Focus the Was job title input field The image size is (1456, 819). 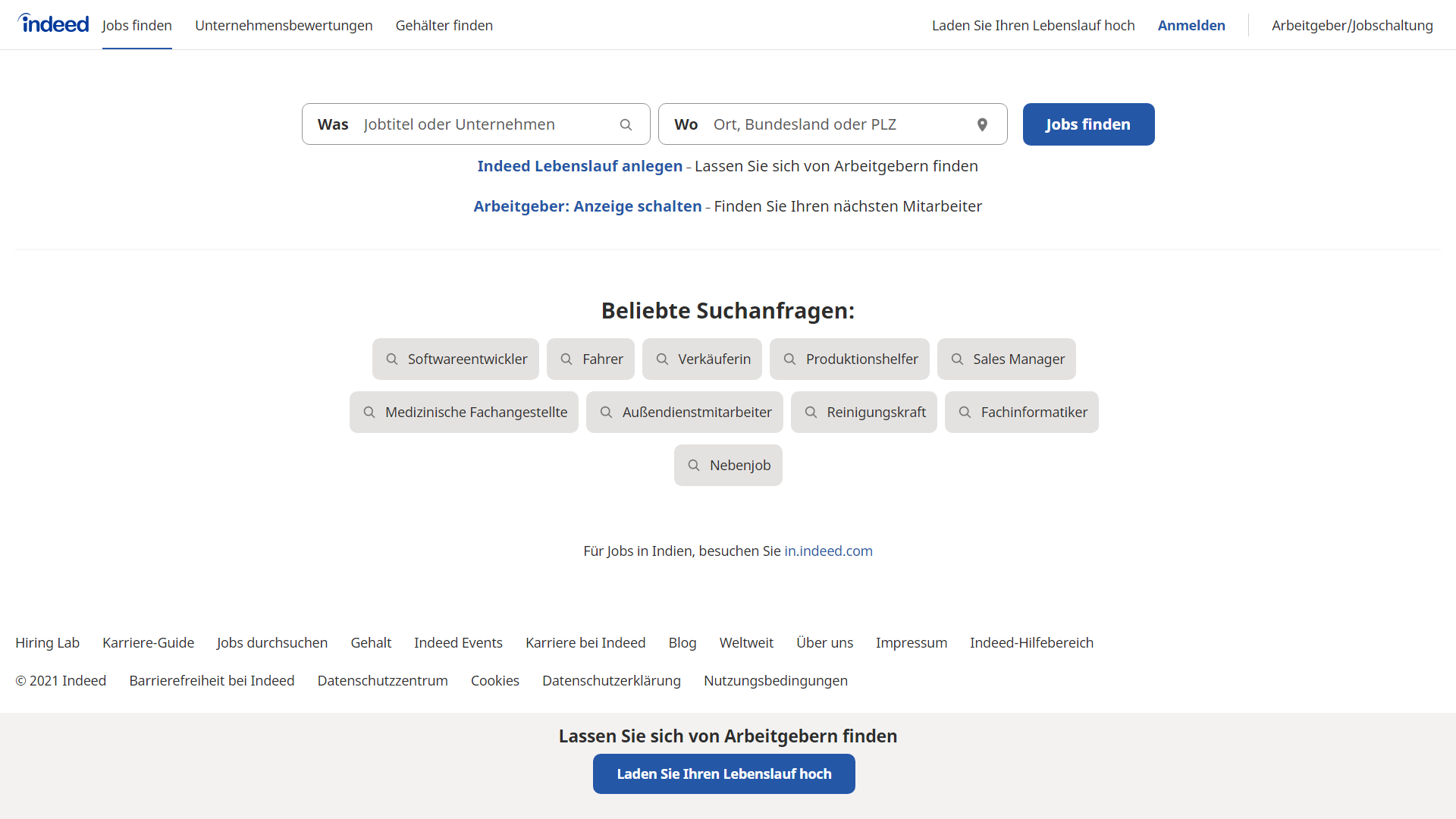(476, 124)
